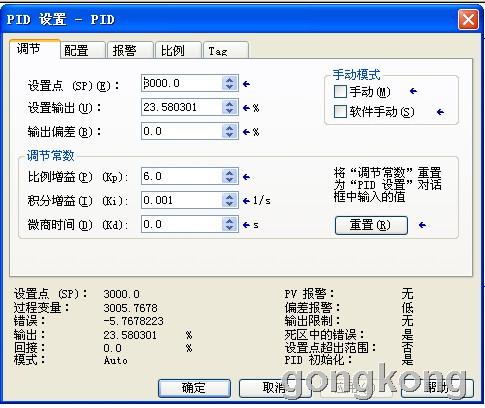This screenshot has width=485, height=408.
Task: Adjust 设置输出 value with spinner
Action: point(229,107)
